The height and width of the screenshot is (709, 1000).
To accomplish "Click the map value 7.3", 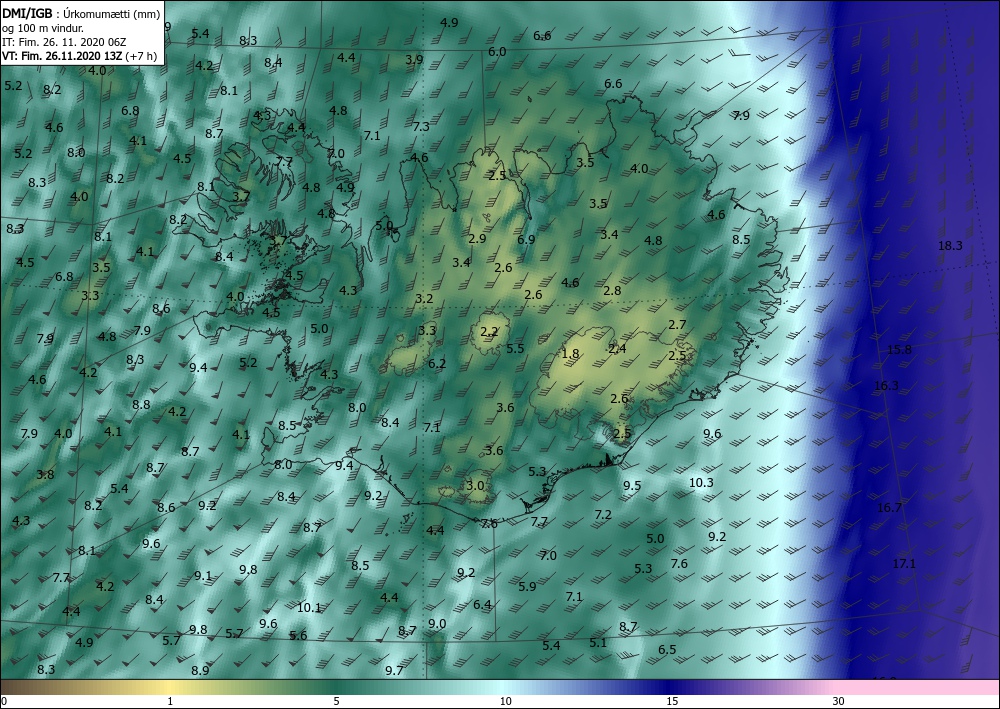I will (421, 126).
